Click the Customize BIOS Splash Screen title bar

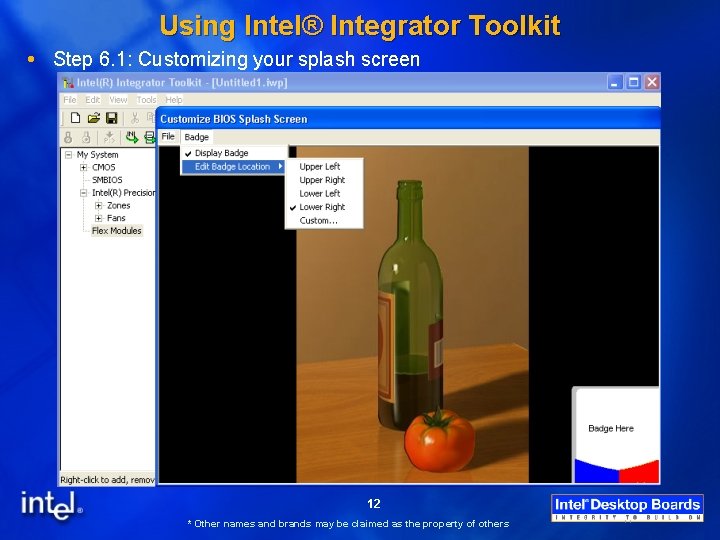(408, 119)
